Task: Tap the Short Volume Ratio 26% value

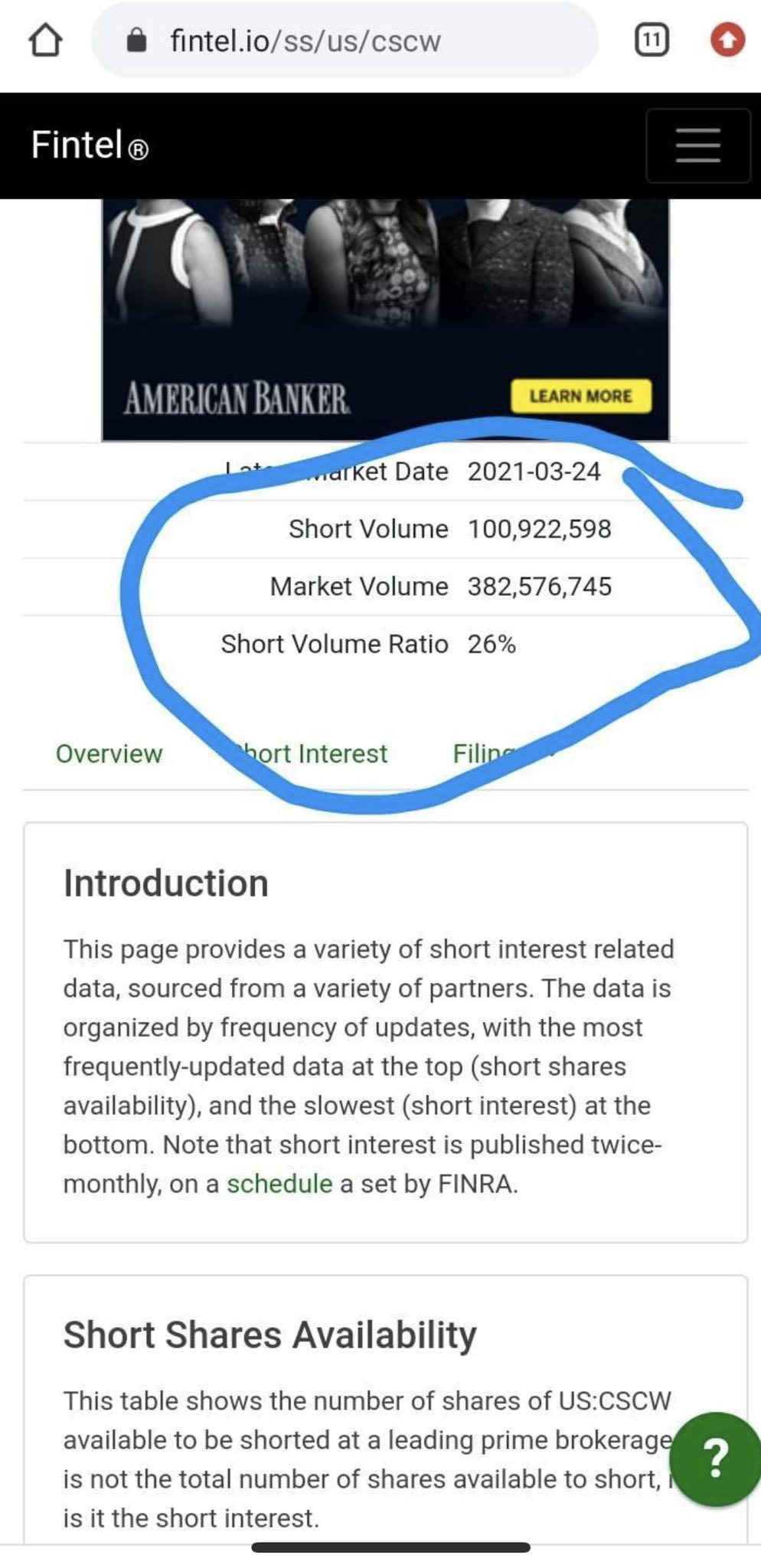Action: tap(492, 644)
